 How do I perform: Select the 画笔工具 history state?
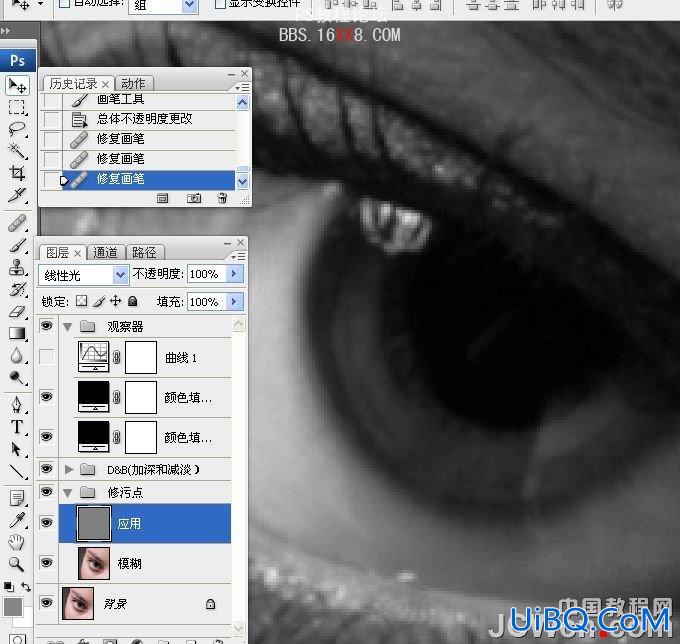click(x=139, y=100)
